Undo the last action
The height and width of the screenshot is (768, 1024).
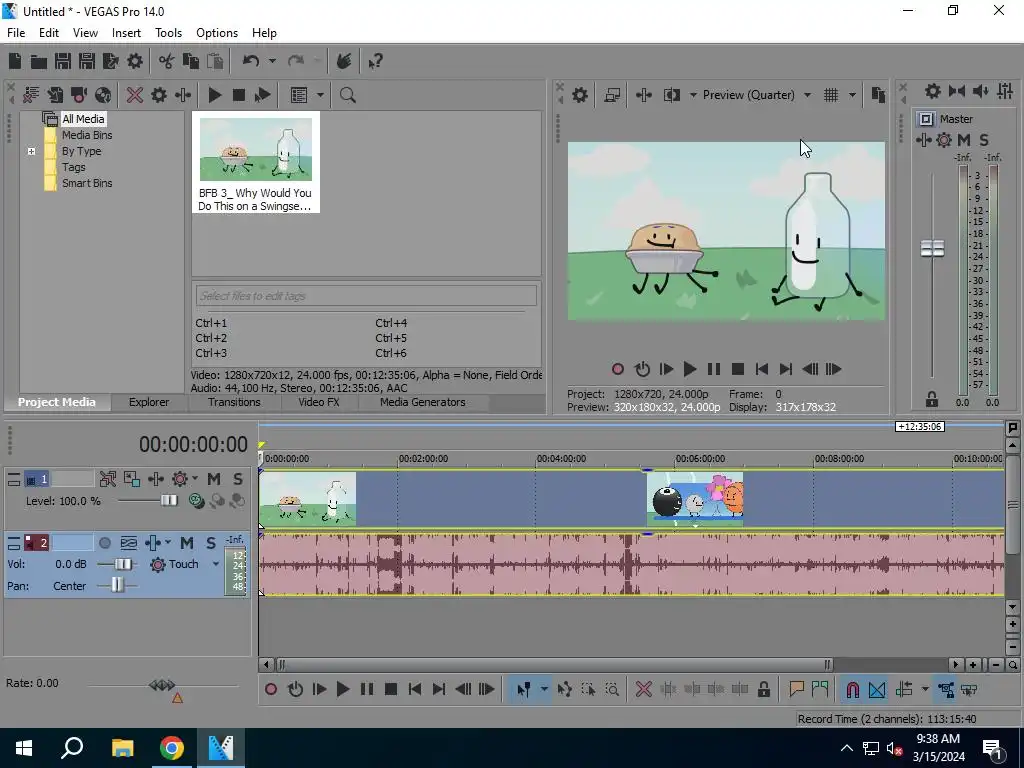click(251, 61)
